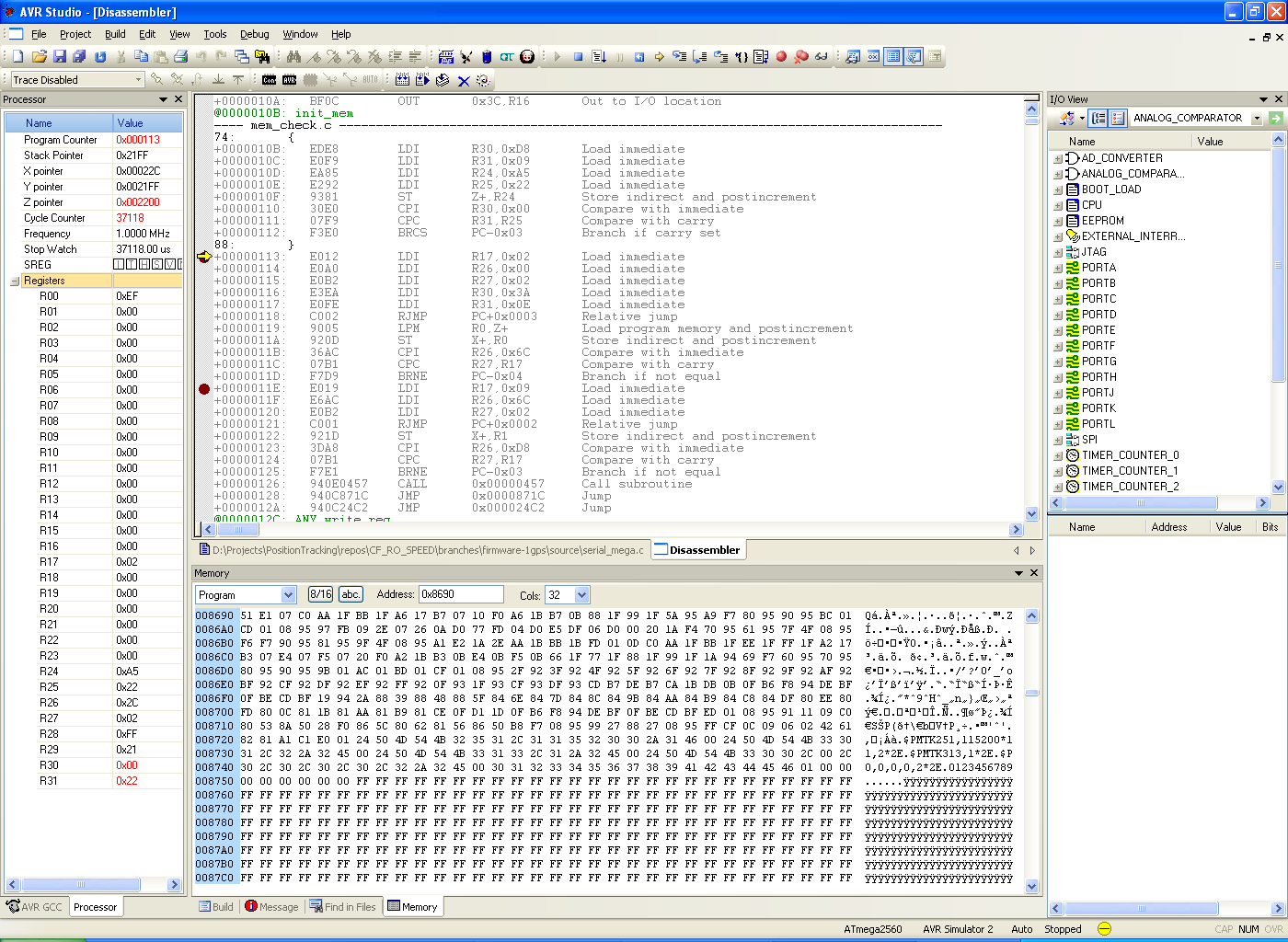Expand the EEPROM node
The image size is (1288, 942).
pos(1058,222)
